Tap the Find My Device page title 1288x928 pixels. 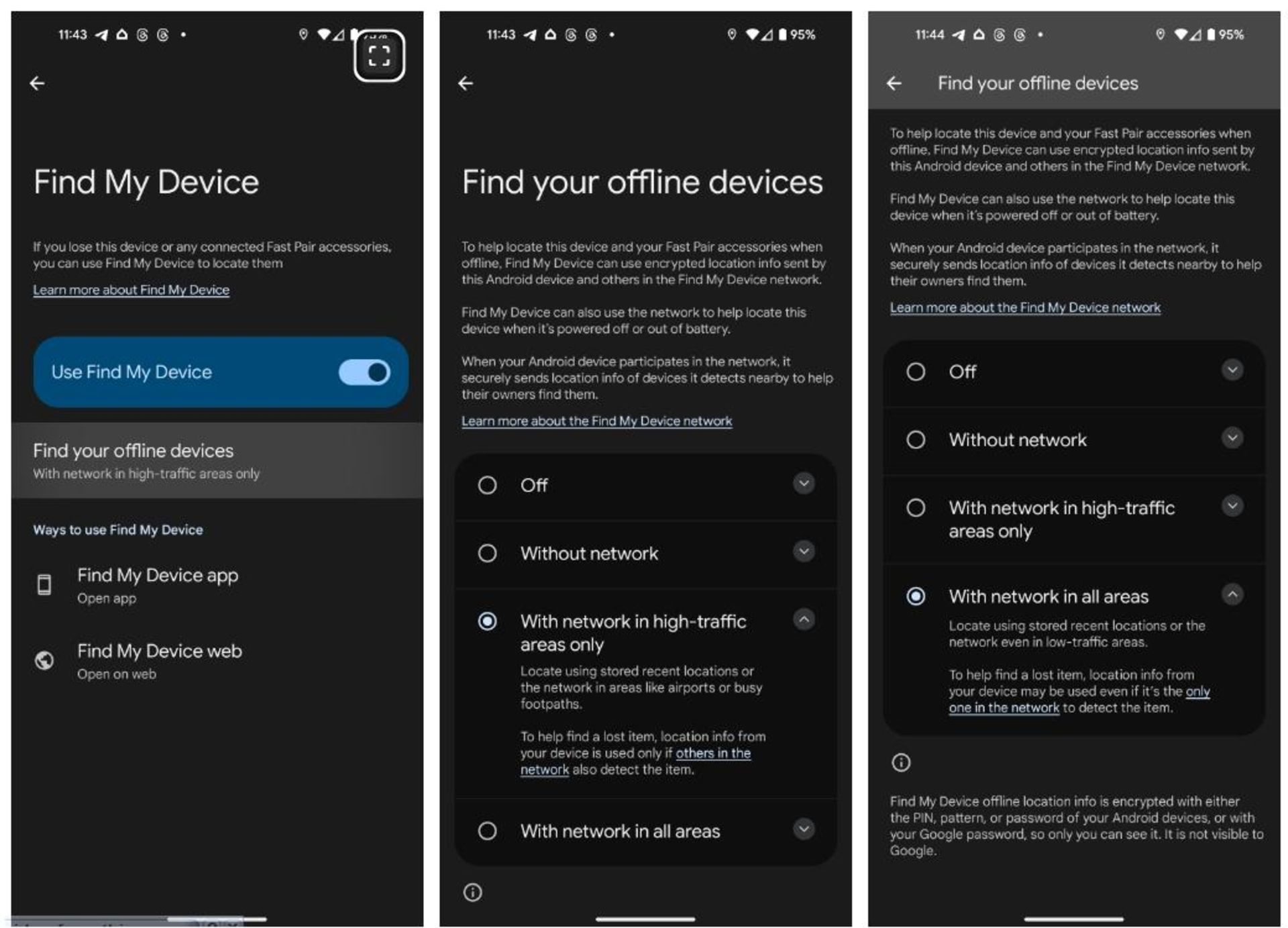pos(146,183)
